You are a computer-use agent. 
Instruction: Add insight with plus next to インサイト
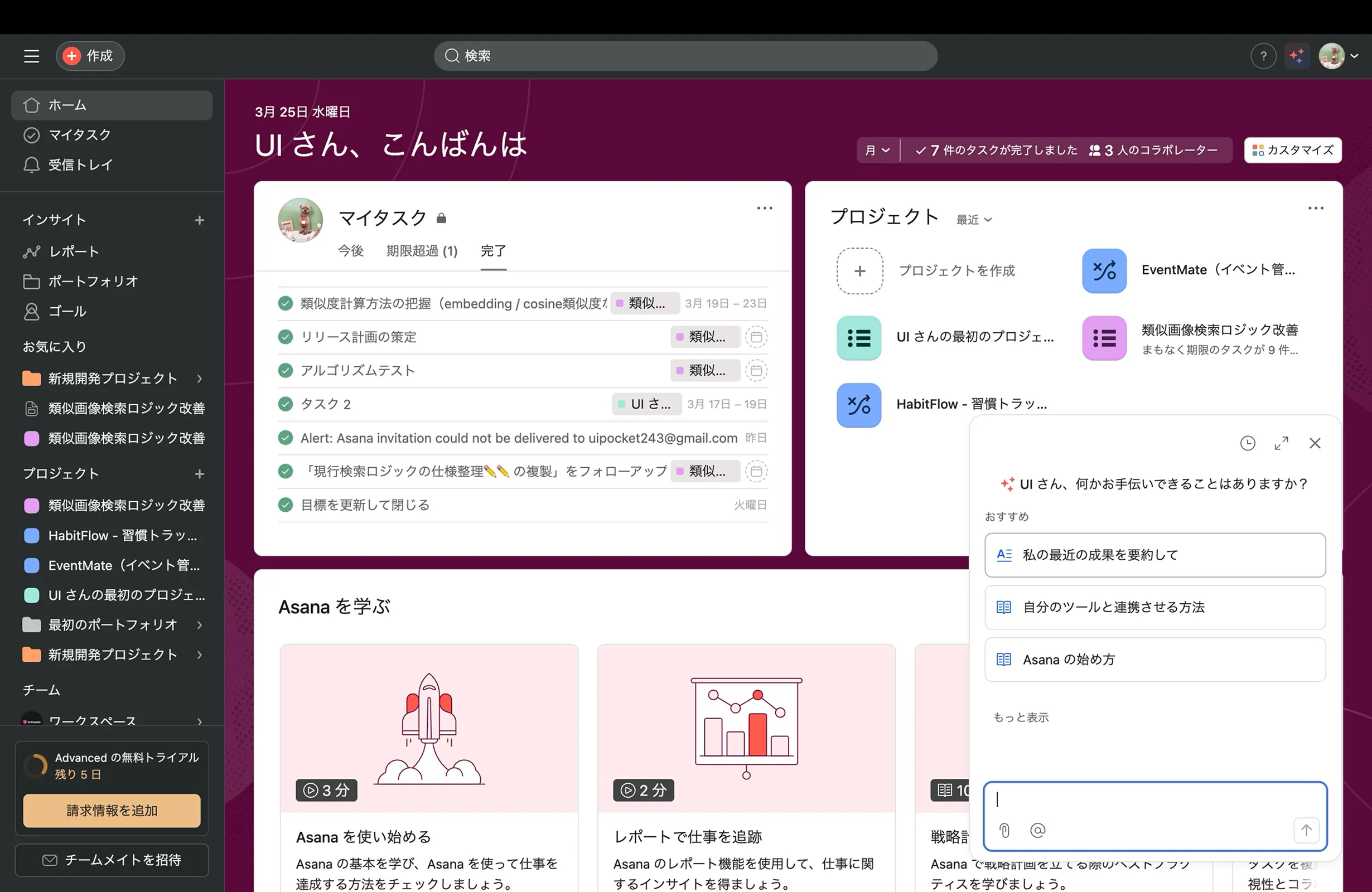tap(200, 220)
